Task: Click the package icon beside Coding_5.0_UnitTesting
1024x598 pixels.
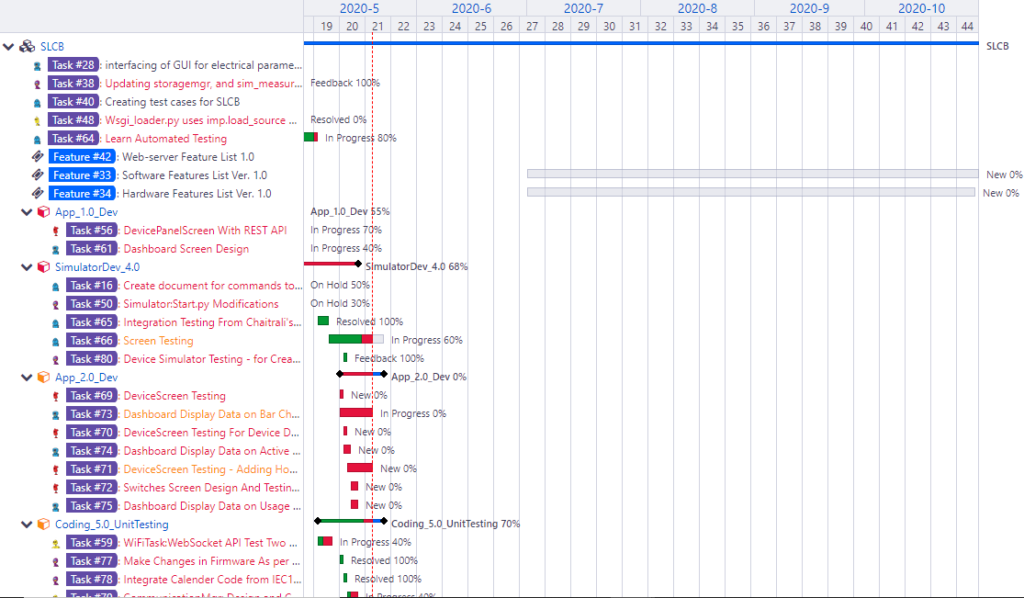Action: click(43, 524)
